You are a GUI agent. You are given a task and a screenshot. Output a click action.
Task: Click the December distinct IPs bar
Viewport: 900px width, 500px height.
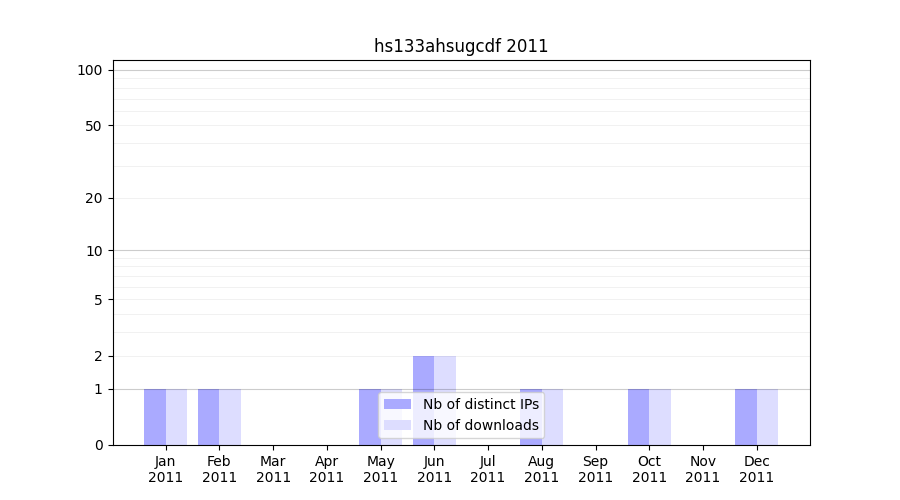745,417
